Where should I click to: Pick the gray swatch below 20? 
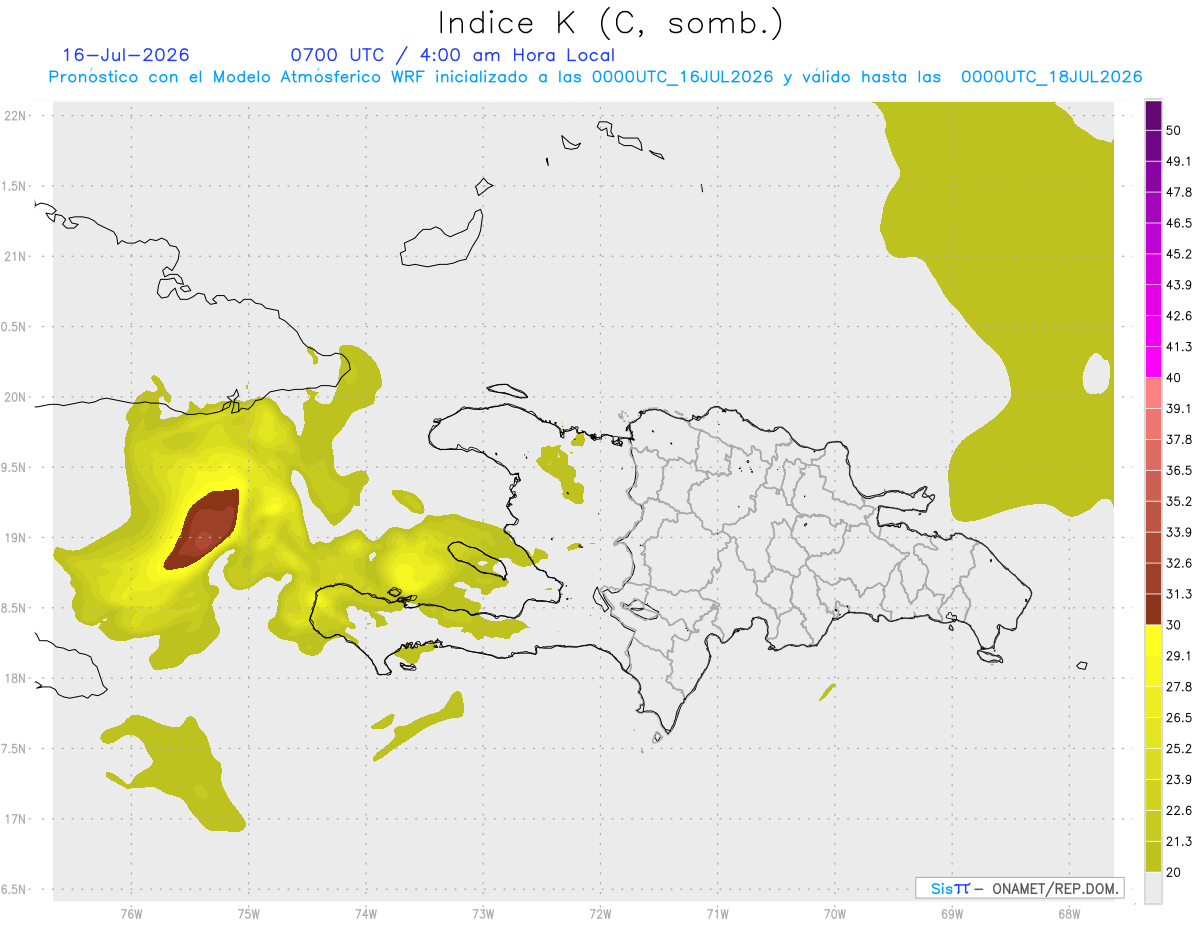[1153, 888]
